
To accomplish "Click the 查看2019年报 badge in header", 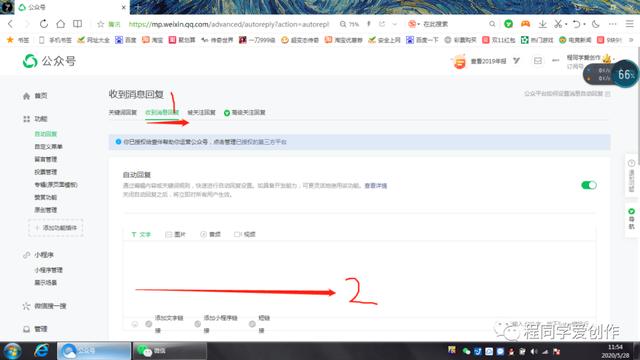I will (x=480, y=61).
